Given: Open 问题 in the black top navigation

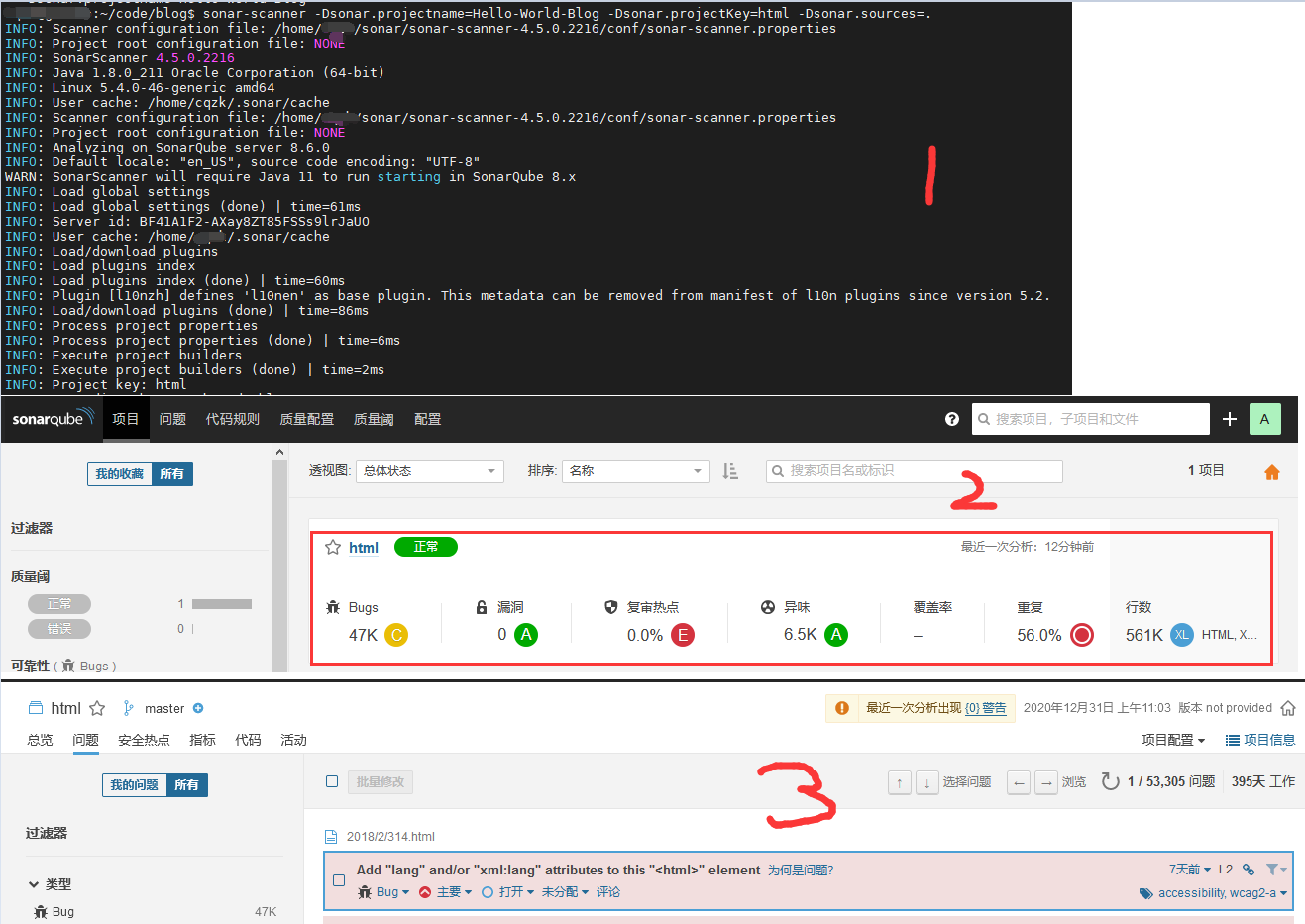Looking at the screenshot, I should click(x=172, y=419).
